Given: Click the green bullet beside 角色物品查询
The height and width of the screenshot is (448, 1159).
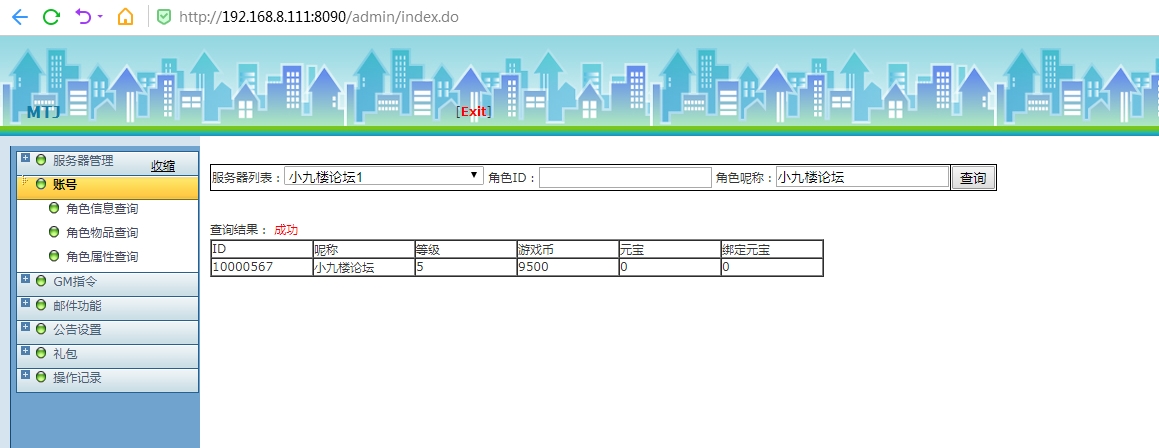Looking at the screenshot, I should (54, 233).
